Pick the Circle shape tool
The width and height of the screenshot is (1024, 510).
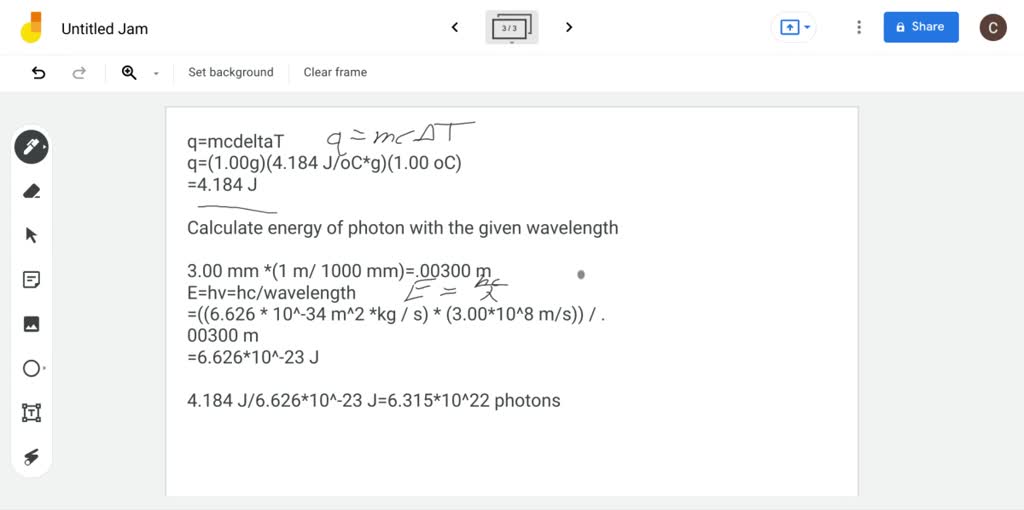31,368
